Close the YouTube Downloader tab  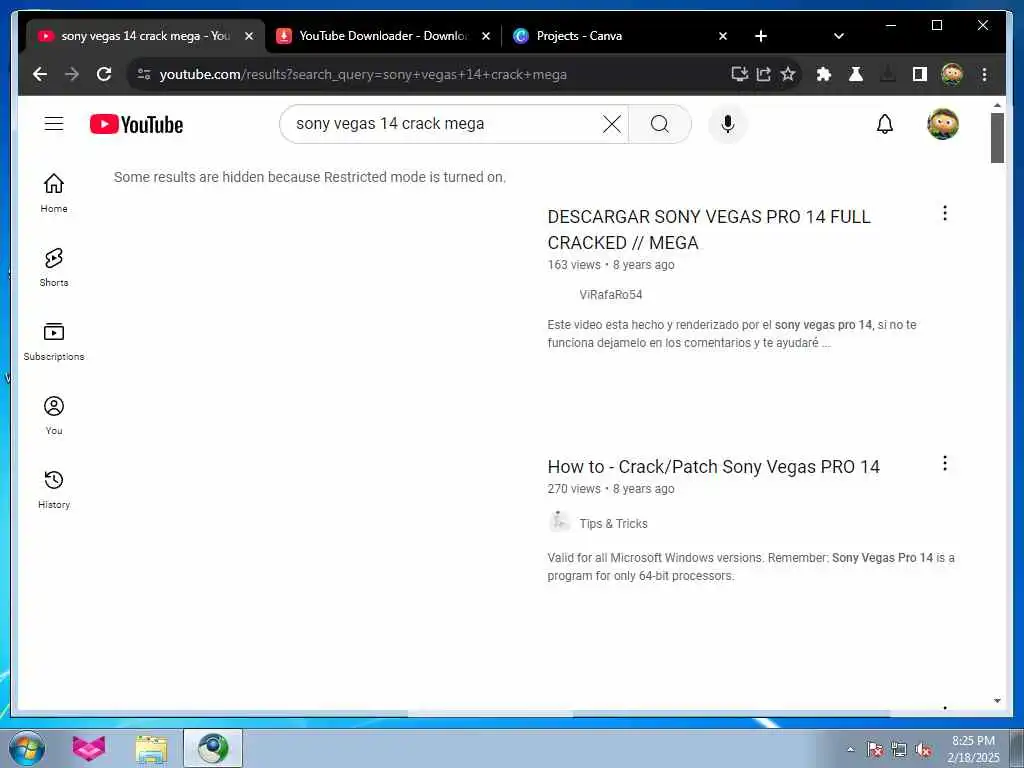(486, 36)
